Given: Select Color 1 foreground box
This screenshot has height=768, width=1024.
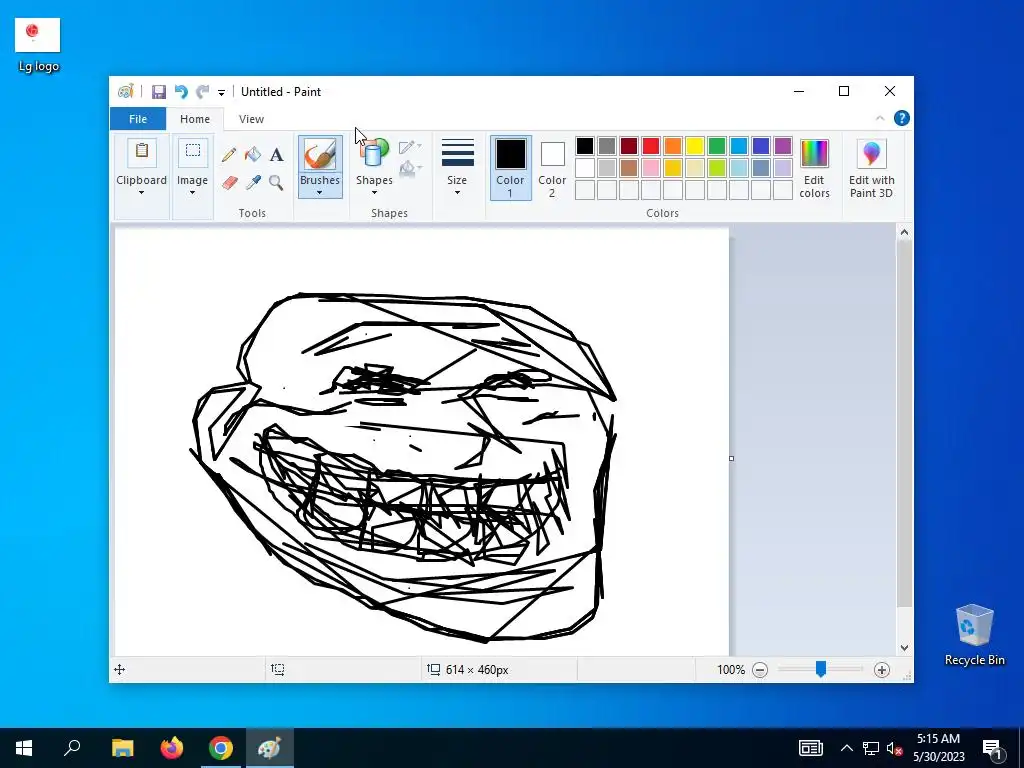Looking at the screenshot, I should click(x=511, y=168).
